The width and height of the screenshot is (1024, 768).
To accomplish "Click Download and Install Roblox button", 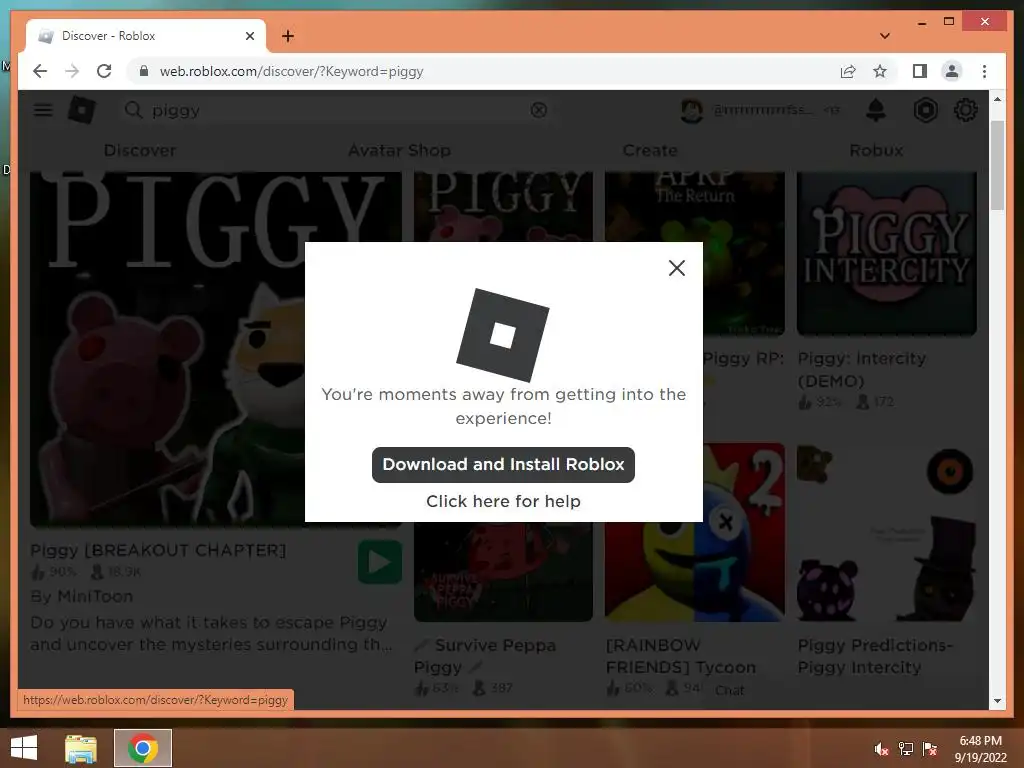I will coord(503,464).
